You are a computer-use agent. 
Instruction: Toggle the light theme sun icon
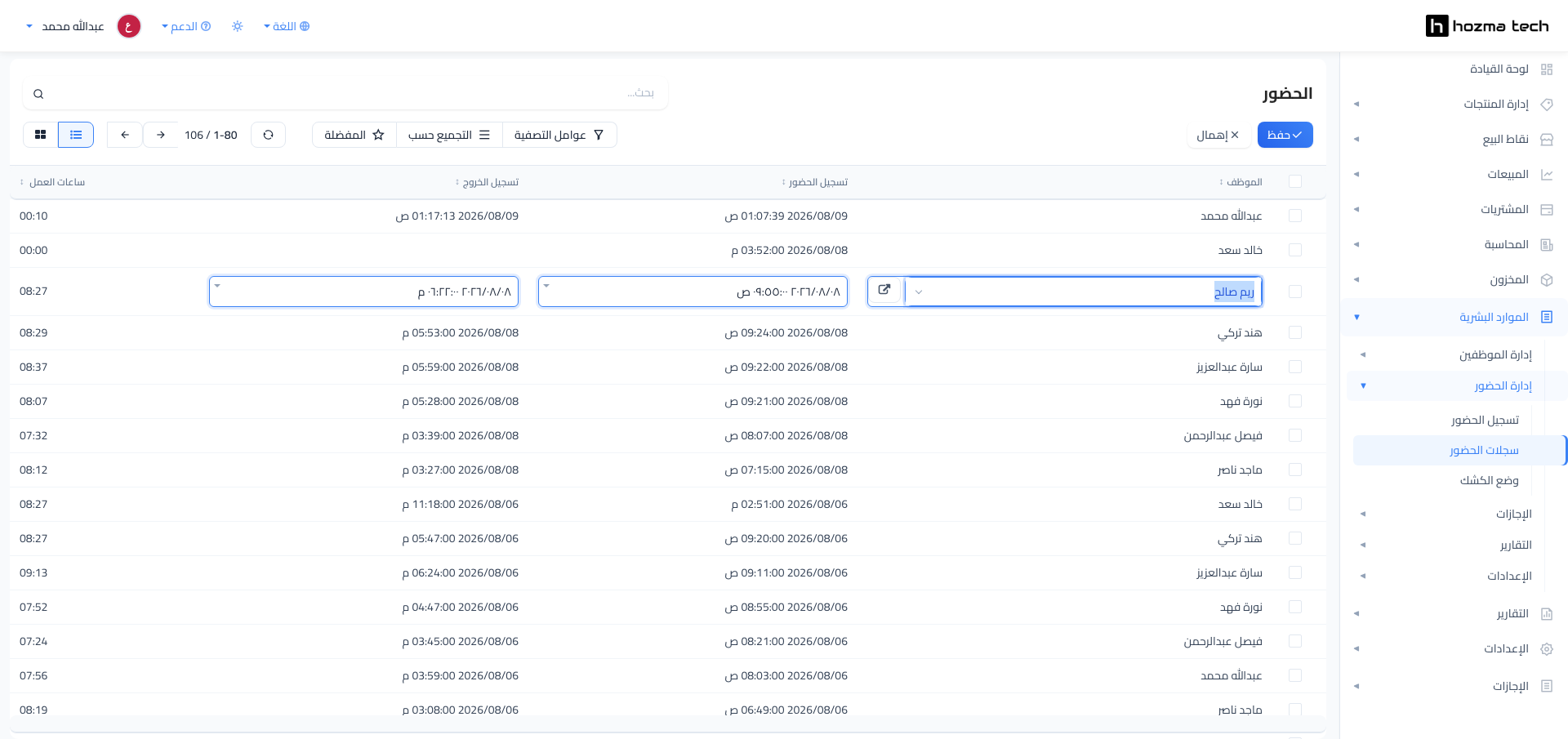tap(238, 26)
